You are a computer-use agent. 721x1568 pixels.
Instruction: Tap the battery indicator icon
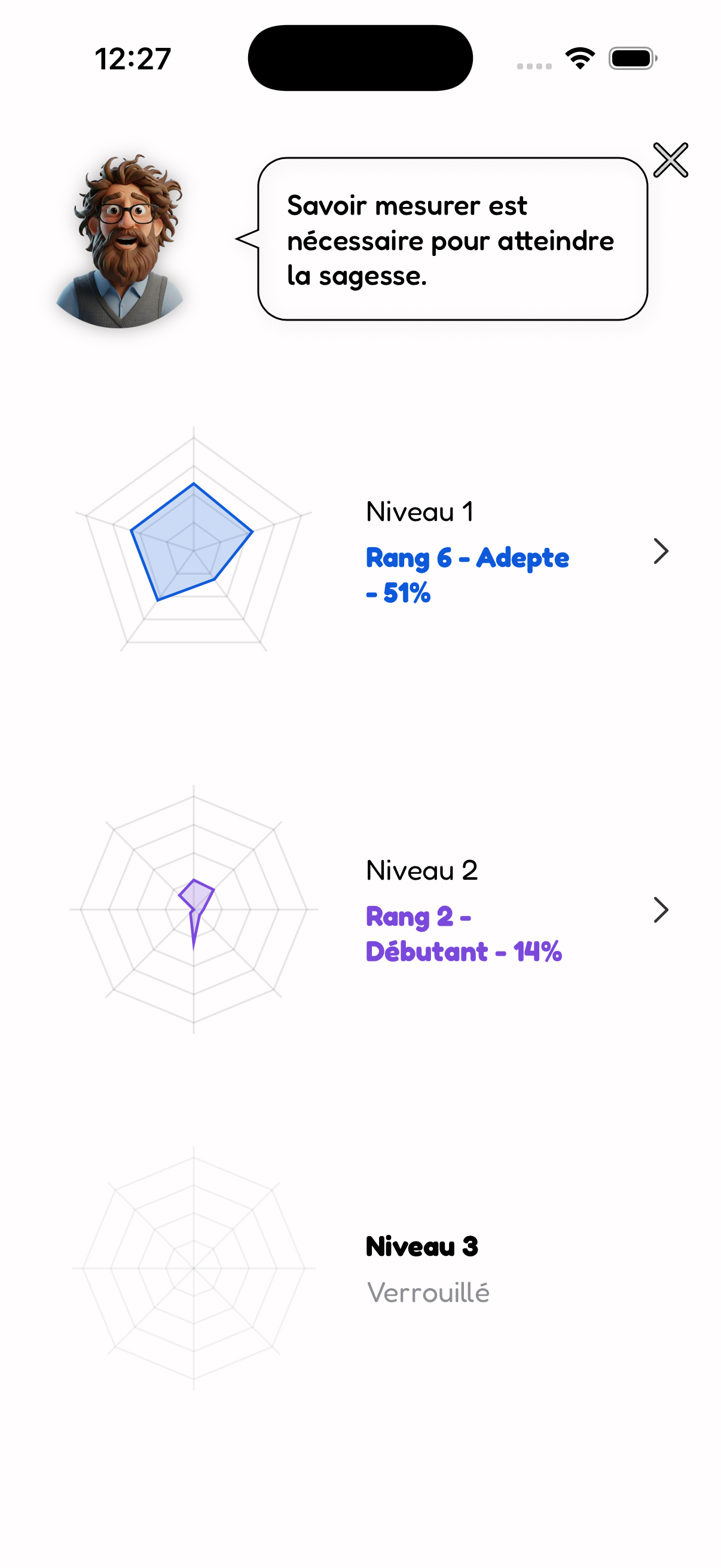tap(632, 59)
